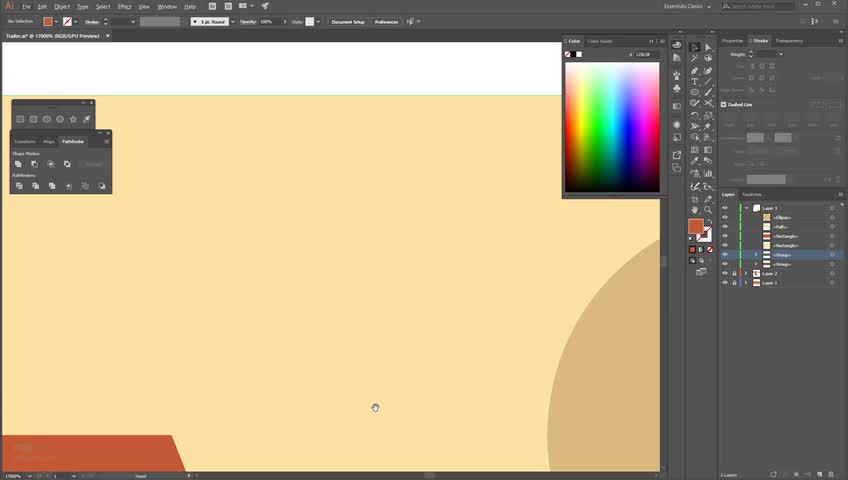848x480 pixels.
Task: Open fill color dropdown in control bar
Action: click(56, 22)
